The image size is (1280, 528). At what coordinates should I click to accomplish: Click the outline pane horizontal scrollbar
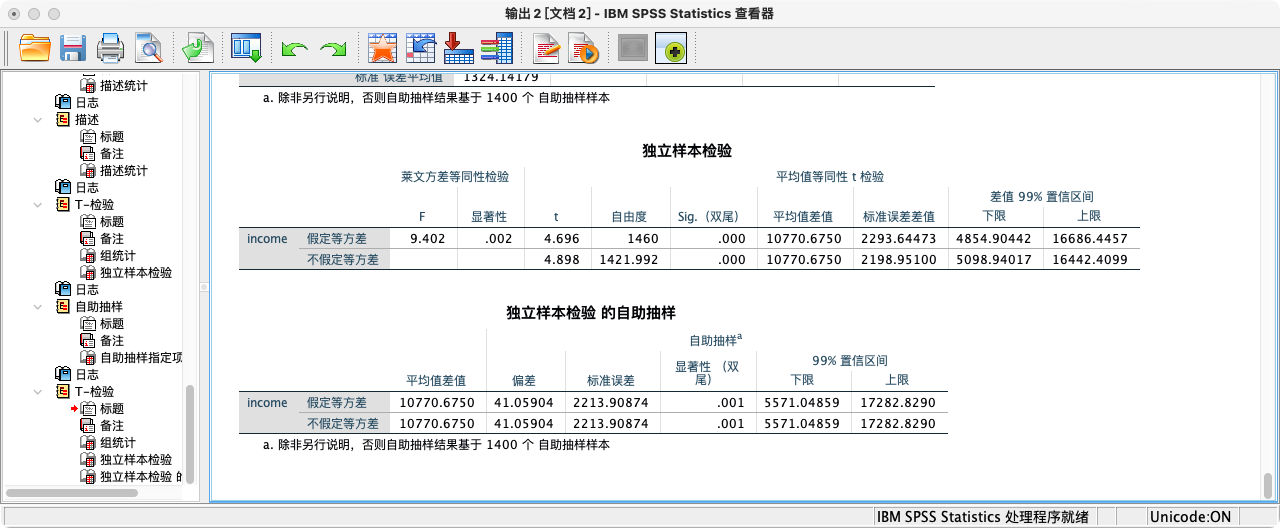tap(70, 492)
